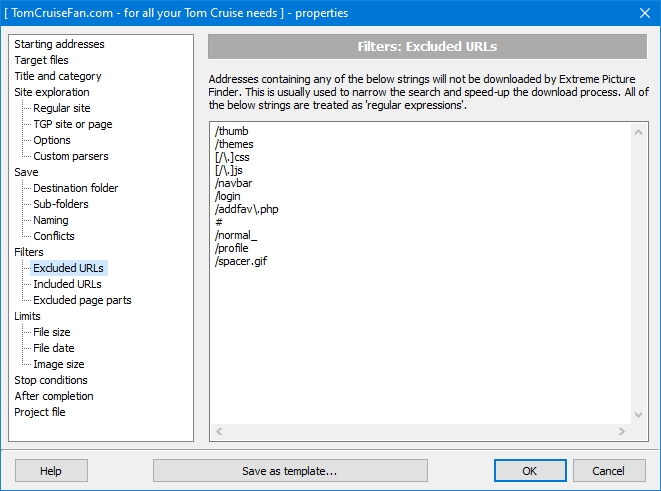The image size is (661, 491).
Task: Open File size limits
Action: pyautogui.click(x=52, y=333)
